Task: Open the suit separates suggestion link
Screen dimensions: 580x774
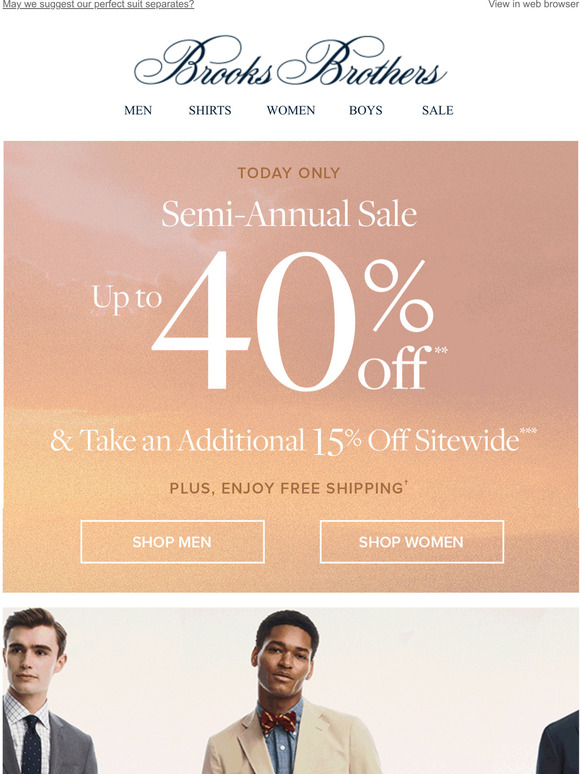Action: pyautogui.click(x=98, y=4)
